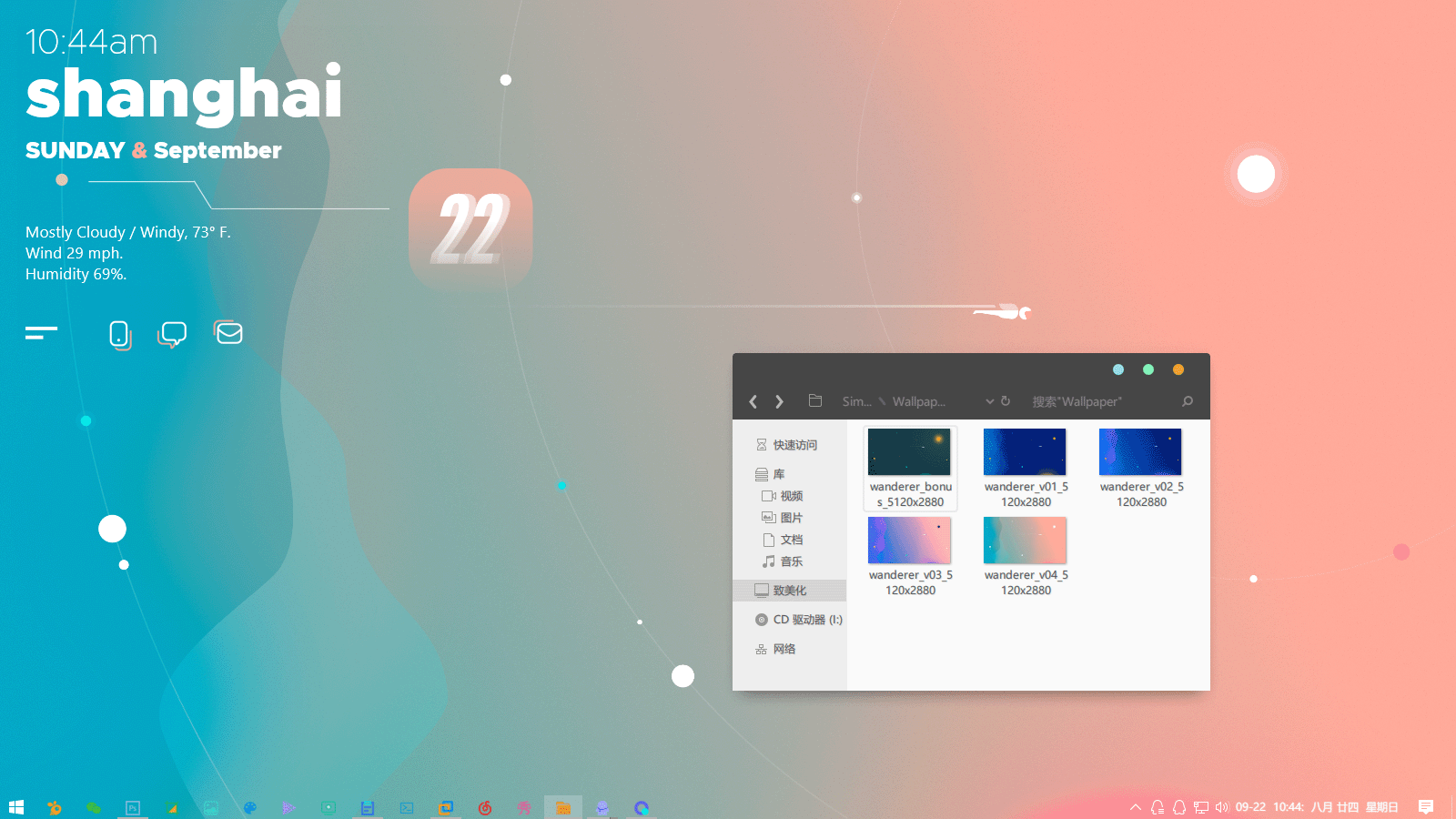
Task: Show hidden system tray icons
Action: pos(1136,807)
